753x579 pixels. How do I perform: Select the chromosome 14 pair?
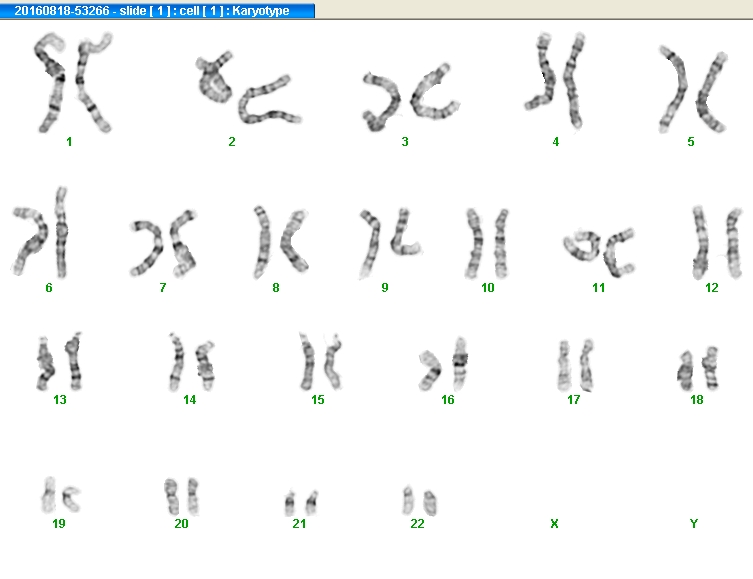(x=192, y=362)
